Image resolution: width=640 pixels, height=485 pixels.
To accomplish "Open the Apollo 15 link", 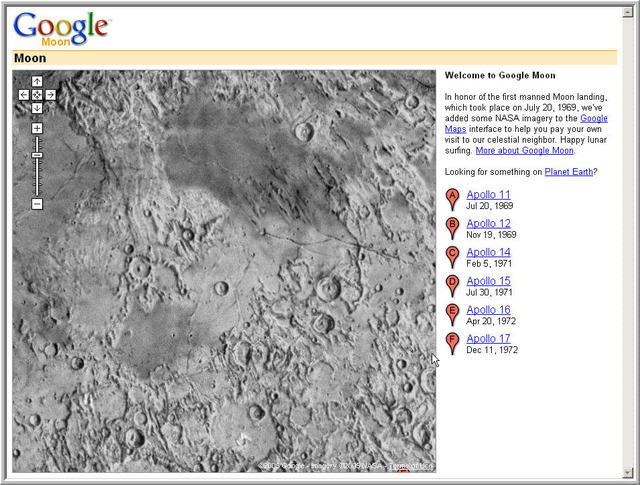I will point(488,281).
